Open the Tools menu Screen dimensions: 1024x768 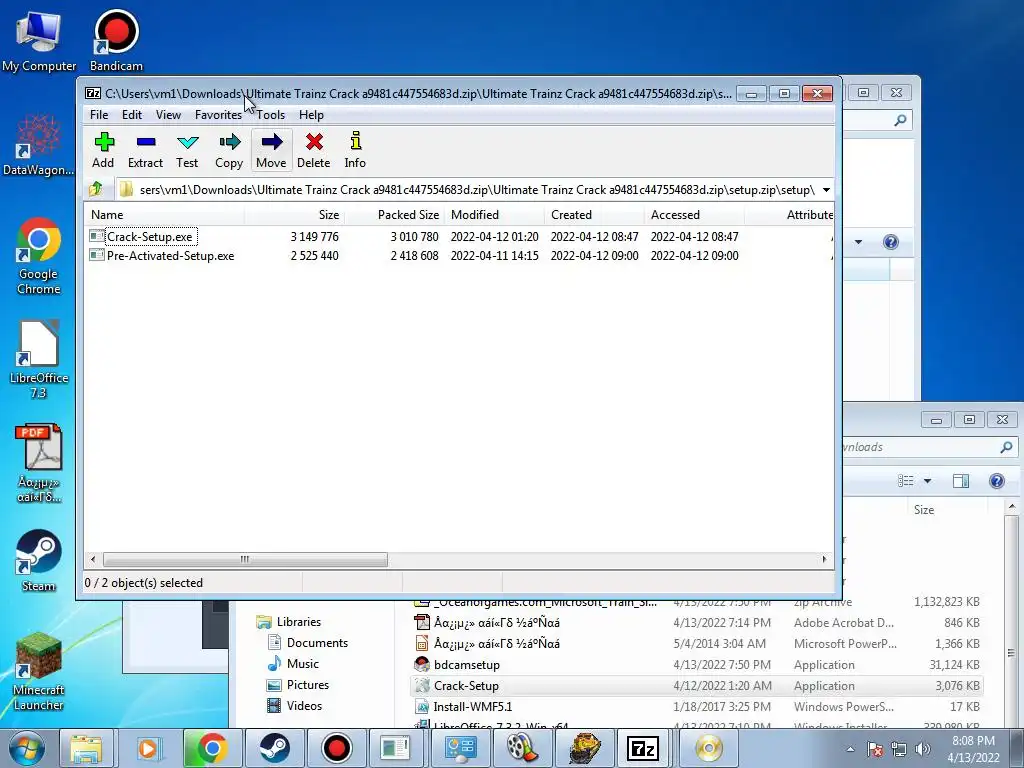coord(270,115)
